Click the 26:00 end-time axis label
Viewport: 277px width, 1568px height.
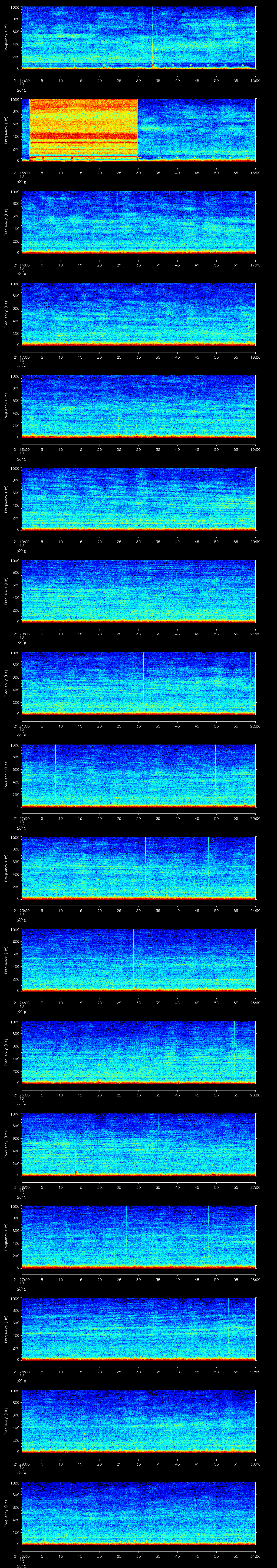point(256,1095)
